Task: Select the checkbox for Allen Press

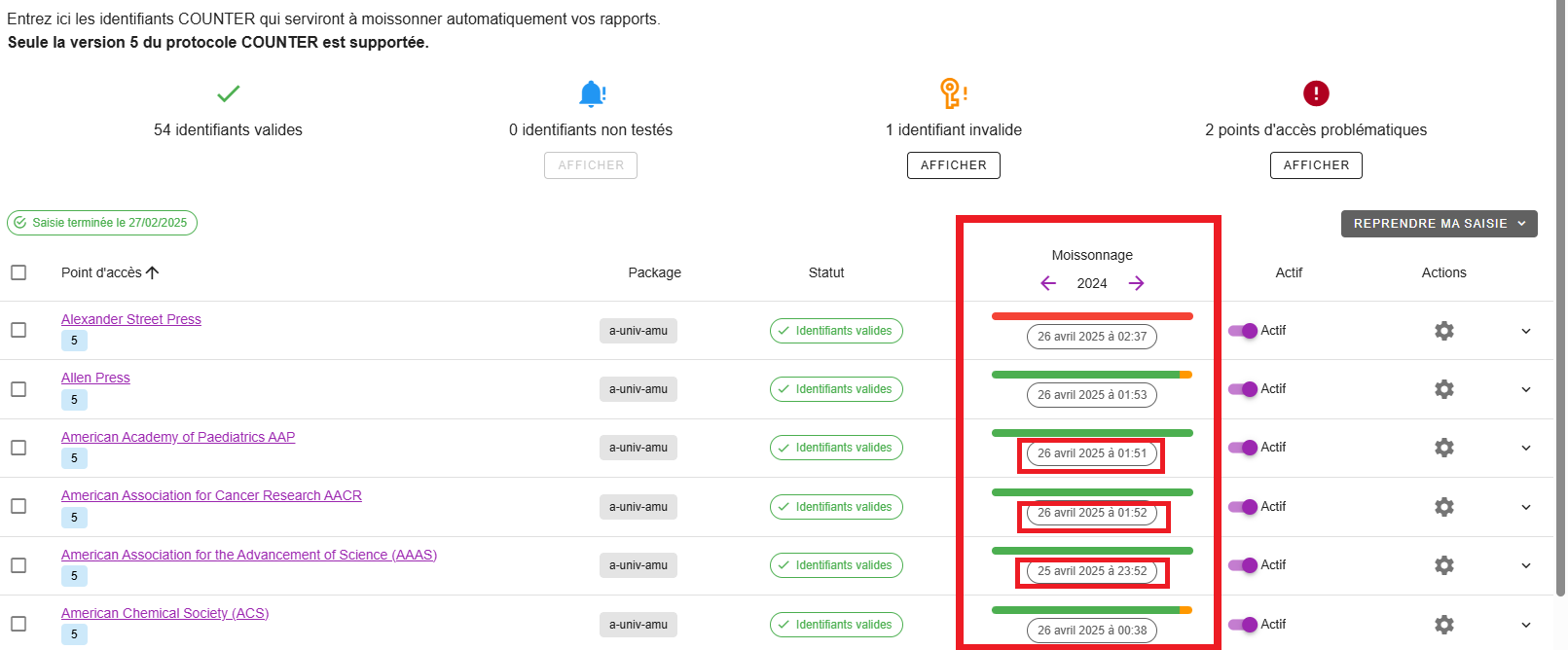Action: click(18, 389)
